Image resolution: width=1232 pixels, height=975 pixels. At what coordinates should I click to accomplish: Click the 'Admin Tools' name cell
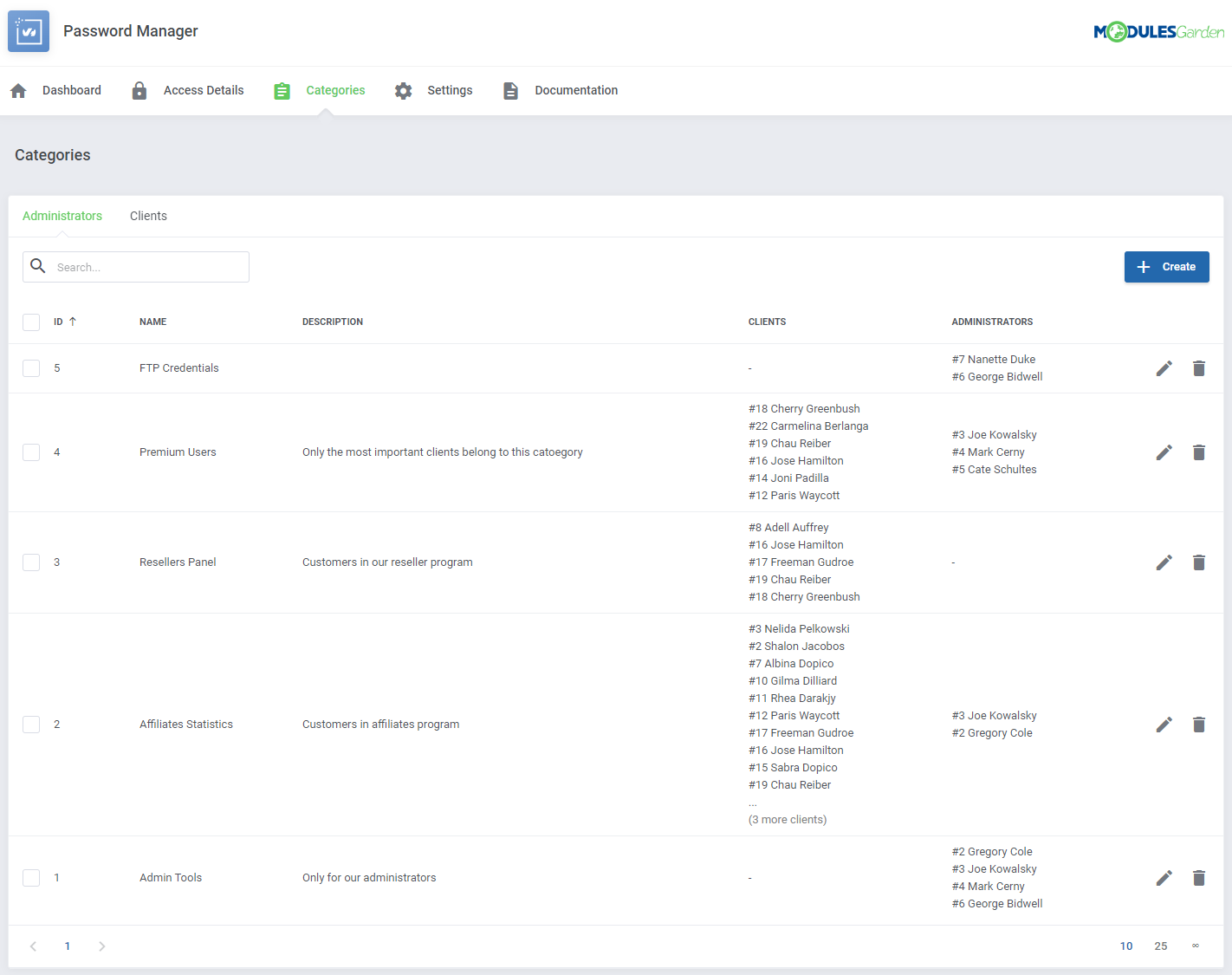(171, 878)
